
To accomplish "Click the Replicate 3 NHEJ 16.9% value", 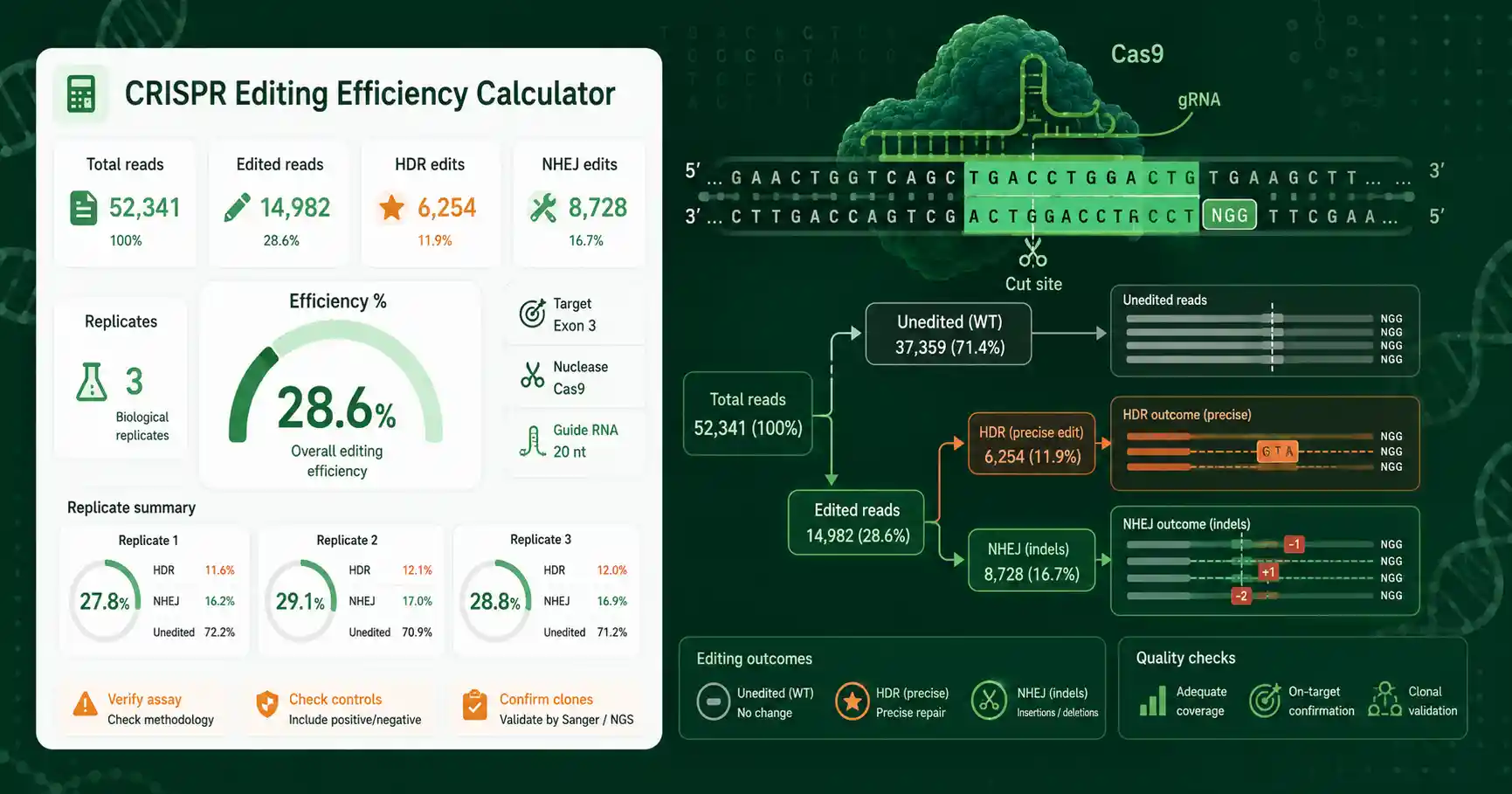I will [612, 601].
